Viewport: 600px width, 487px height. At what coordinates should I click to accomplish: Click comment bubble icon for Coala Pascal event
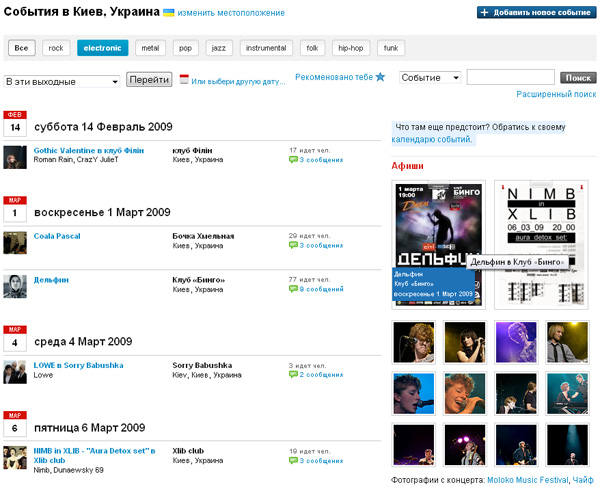coord(293,245)
